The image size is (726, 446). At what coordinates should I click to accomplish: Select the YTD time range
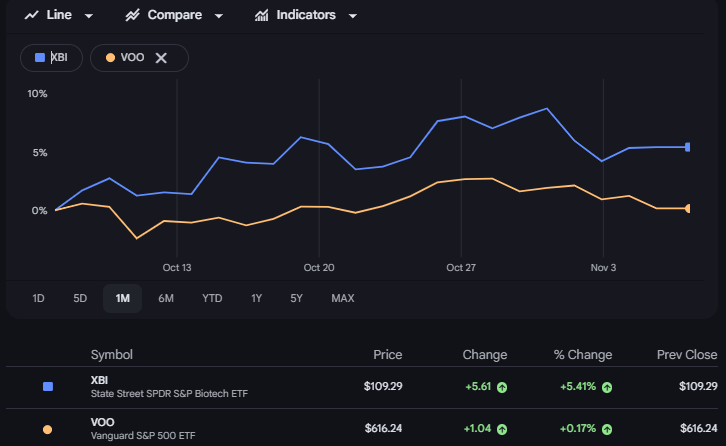[212, 298]
